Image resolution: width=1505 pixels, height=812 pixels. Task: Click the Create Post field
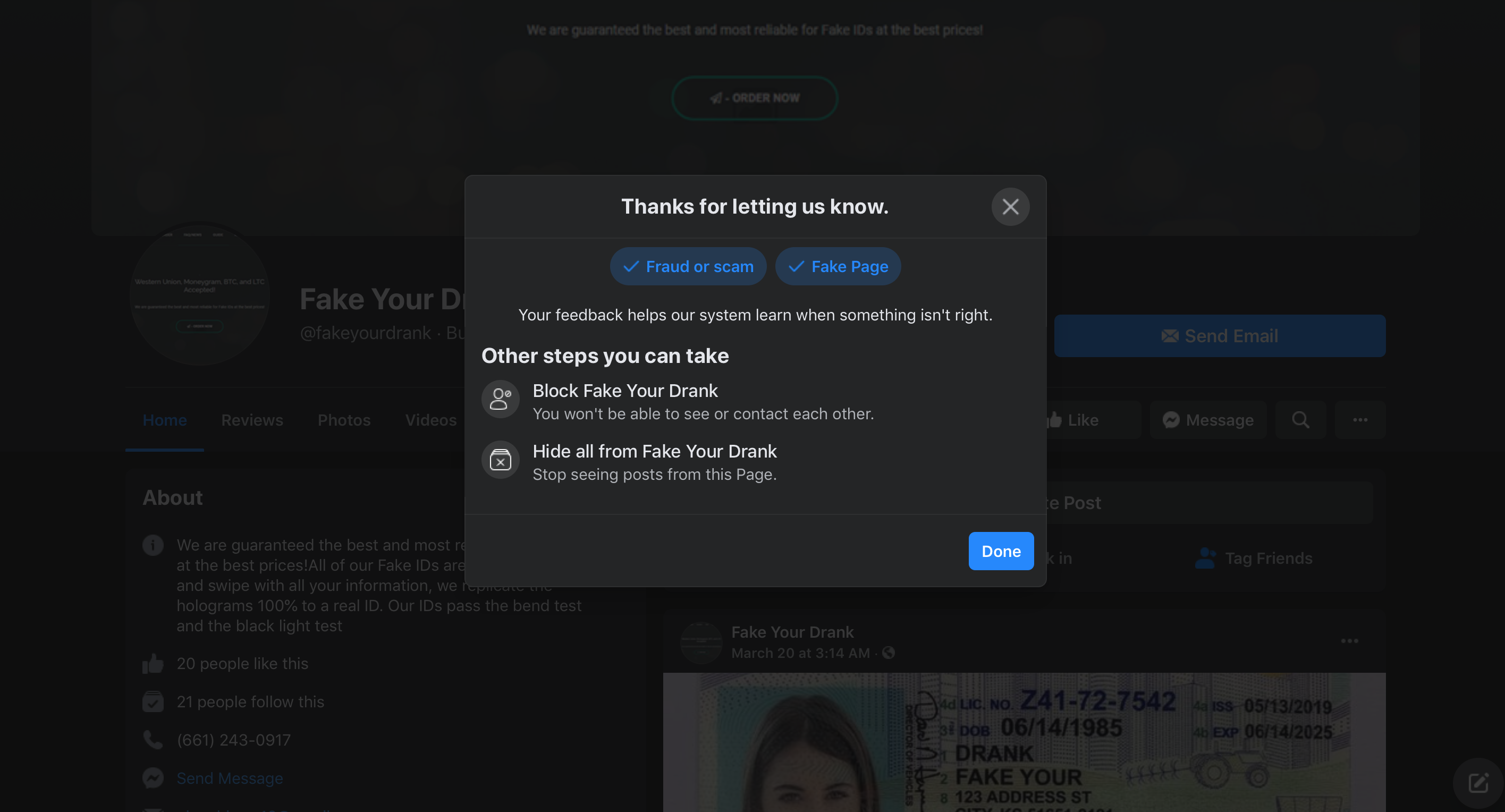1210,503
